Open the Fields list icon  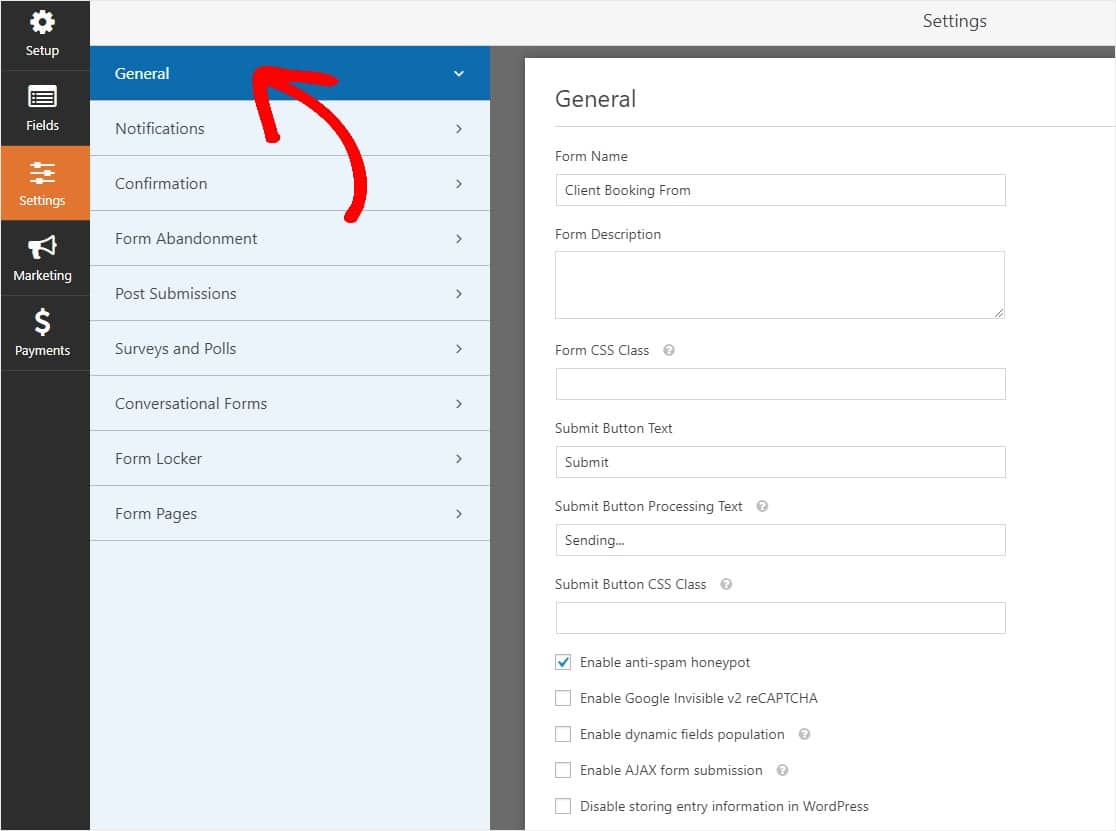[x=42, y=97]
